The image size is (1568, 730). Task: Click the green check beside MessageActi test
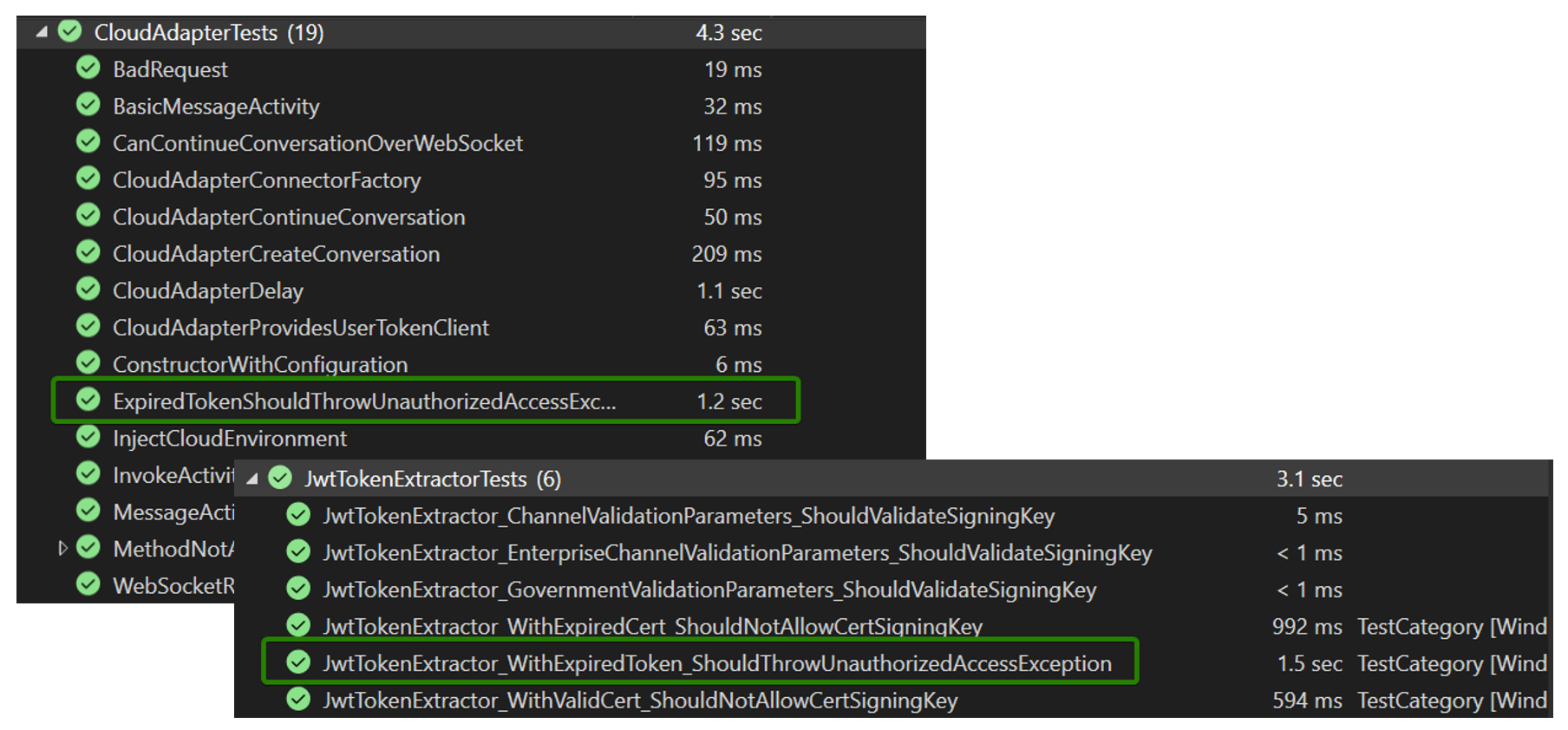pos(88,511)
